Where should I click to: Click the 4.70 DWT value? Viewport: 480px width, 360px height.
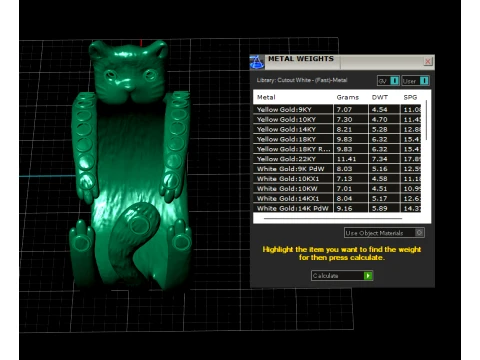380,119
